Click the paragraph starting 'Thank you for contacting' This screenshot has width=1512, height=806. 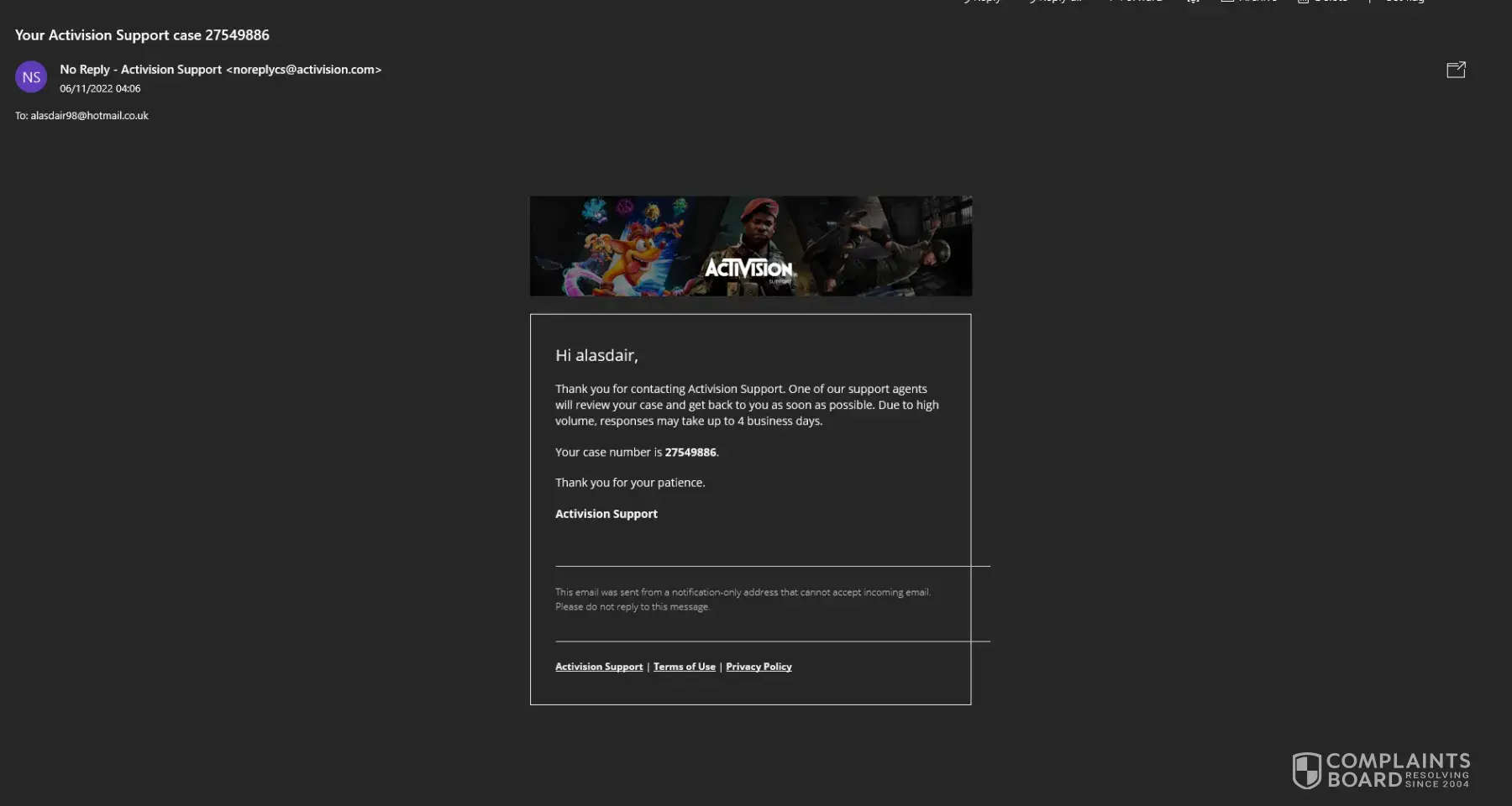click(x=748, y=405)
